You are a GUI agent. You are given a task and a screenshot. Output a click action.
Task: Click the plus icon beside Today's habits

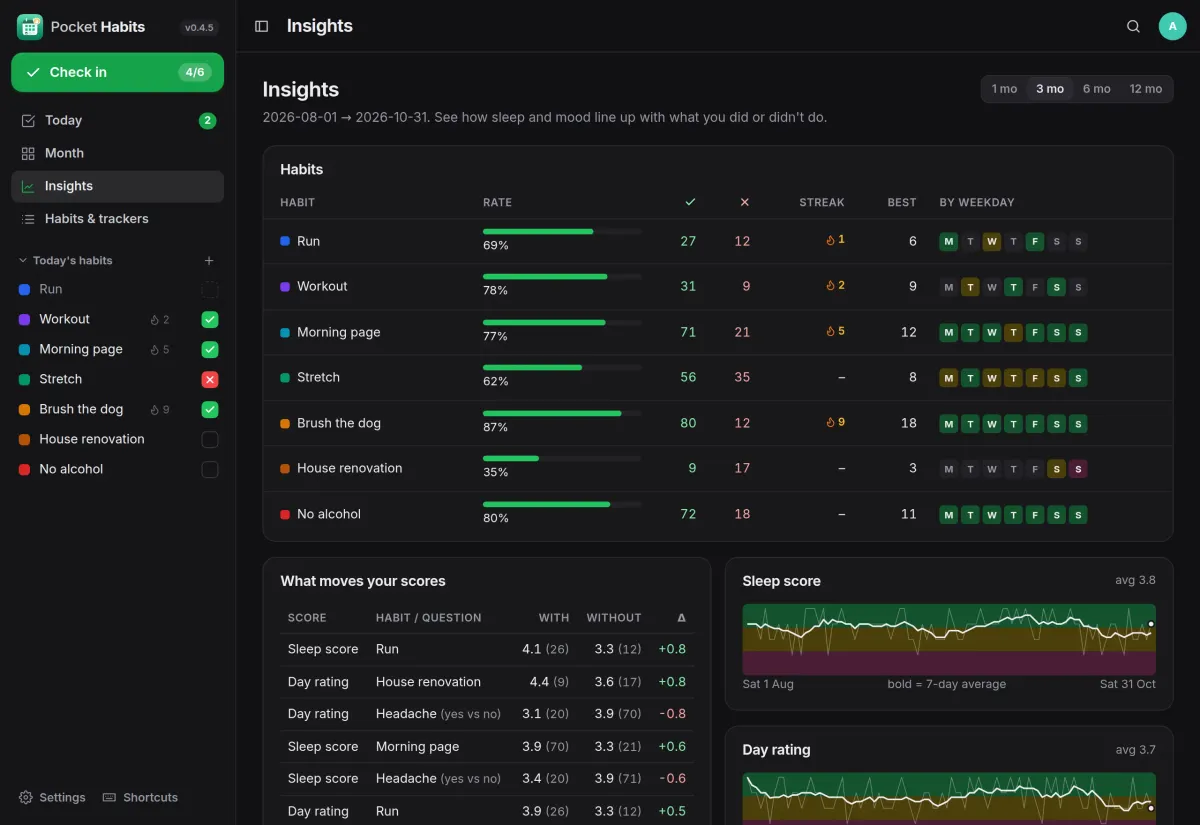[x=209, y=261]
